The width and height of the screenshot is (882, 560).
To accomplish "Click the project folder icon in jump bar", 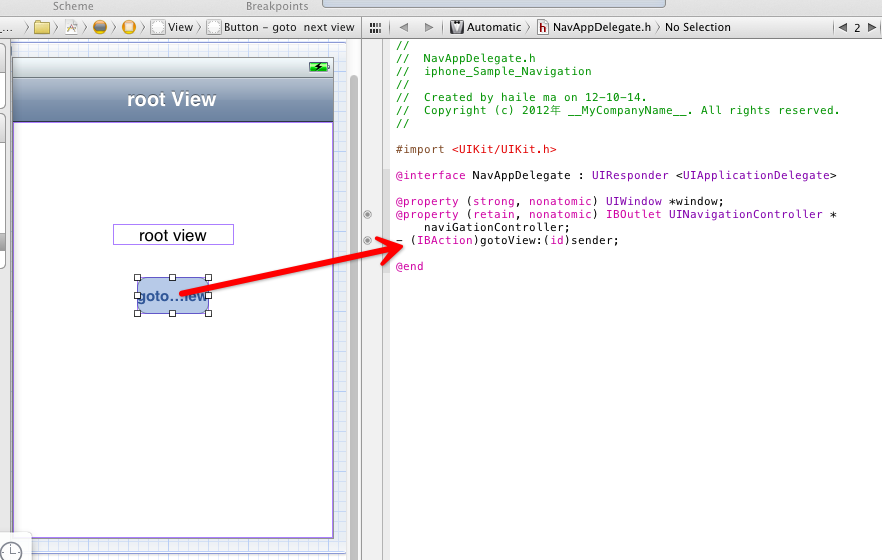I will pyautogui.click(x=42, y=27).
